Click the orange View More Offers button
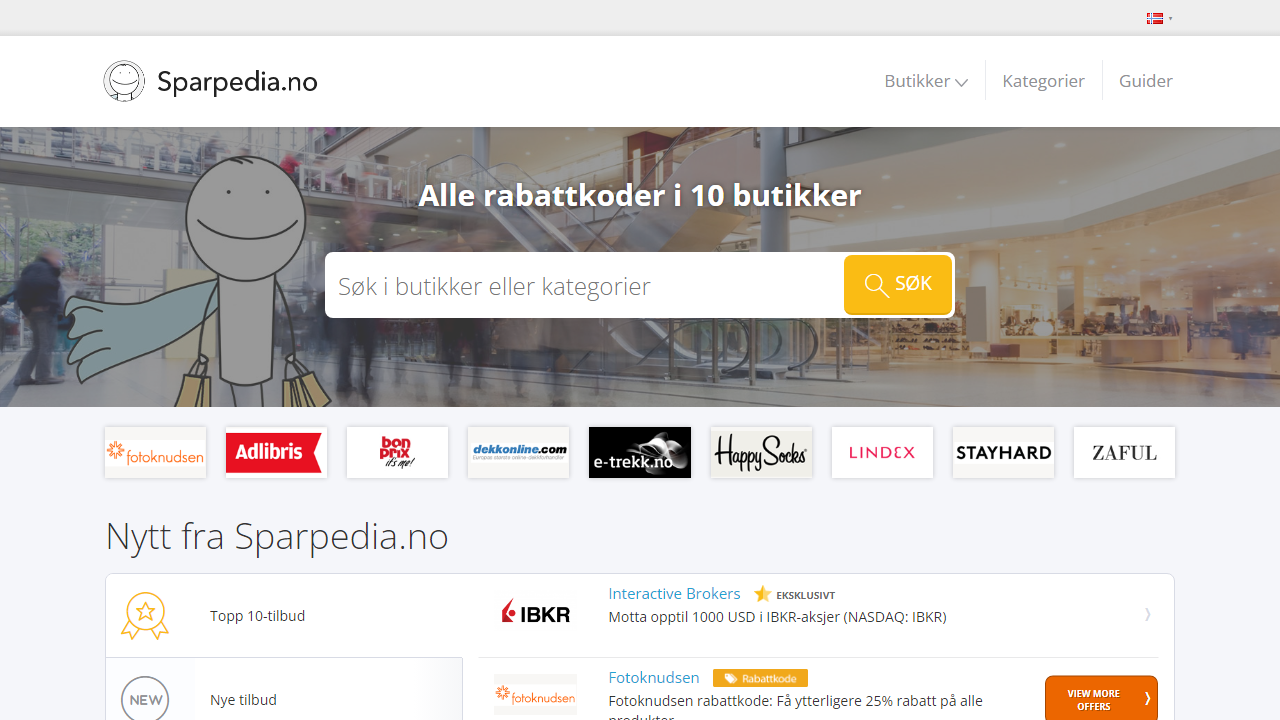The width and height of the screenshot is (1280, 720). (1101, 699)
